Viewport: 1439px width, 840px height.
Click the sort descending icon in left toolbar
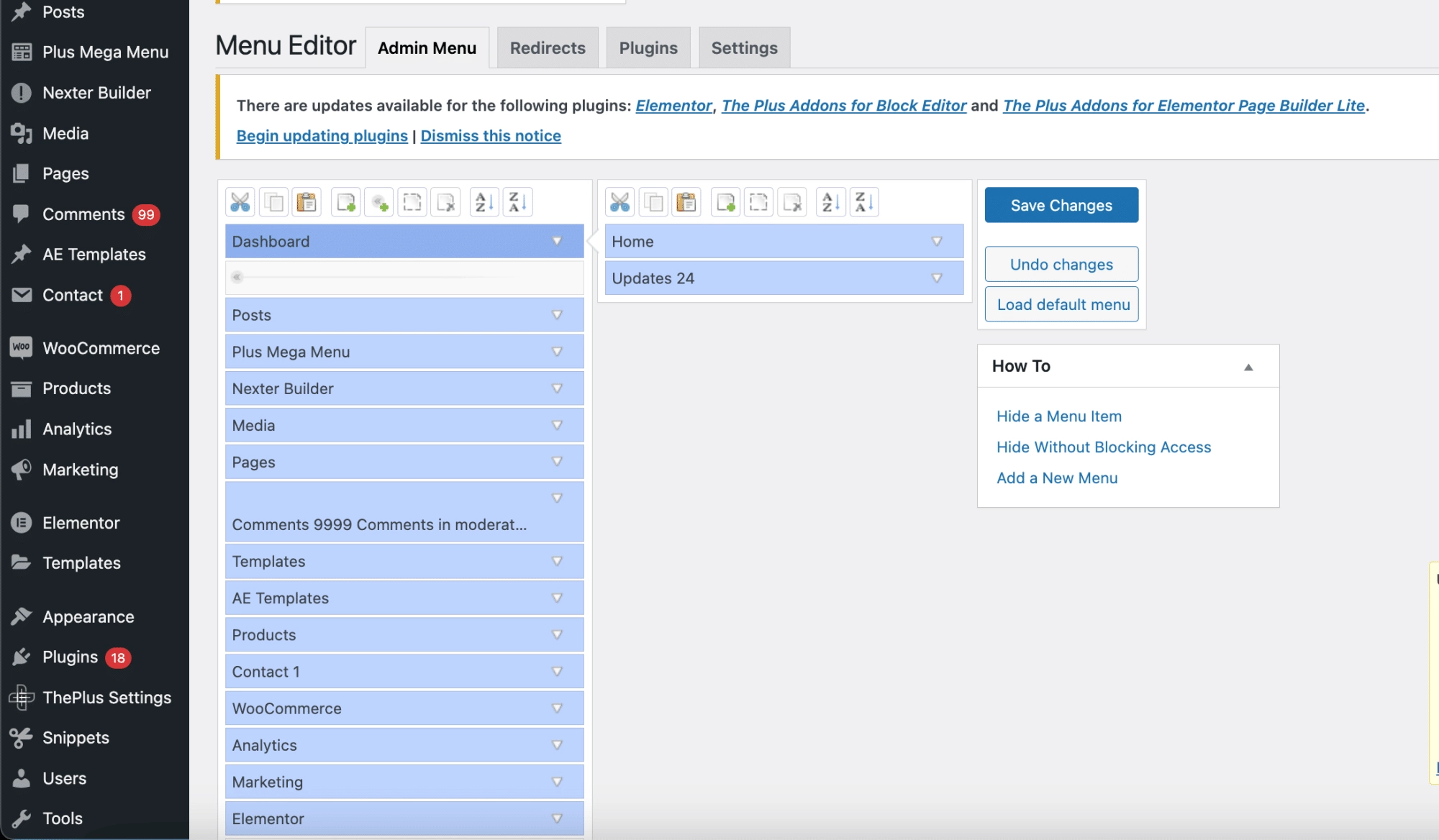coord(518,202)
